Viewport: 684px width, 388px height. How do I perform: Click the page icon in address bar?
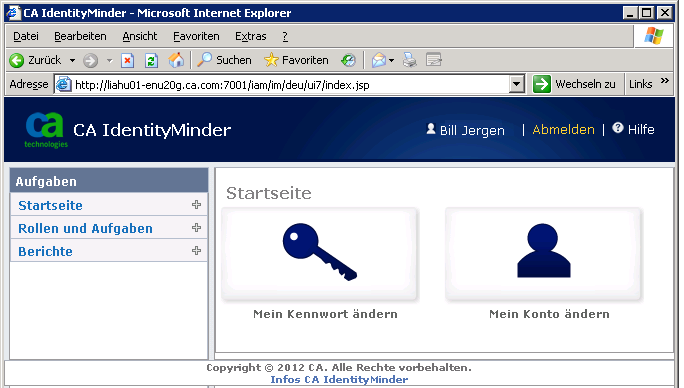coord(64,84)
